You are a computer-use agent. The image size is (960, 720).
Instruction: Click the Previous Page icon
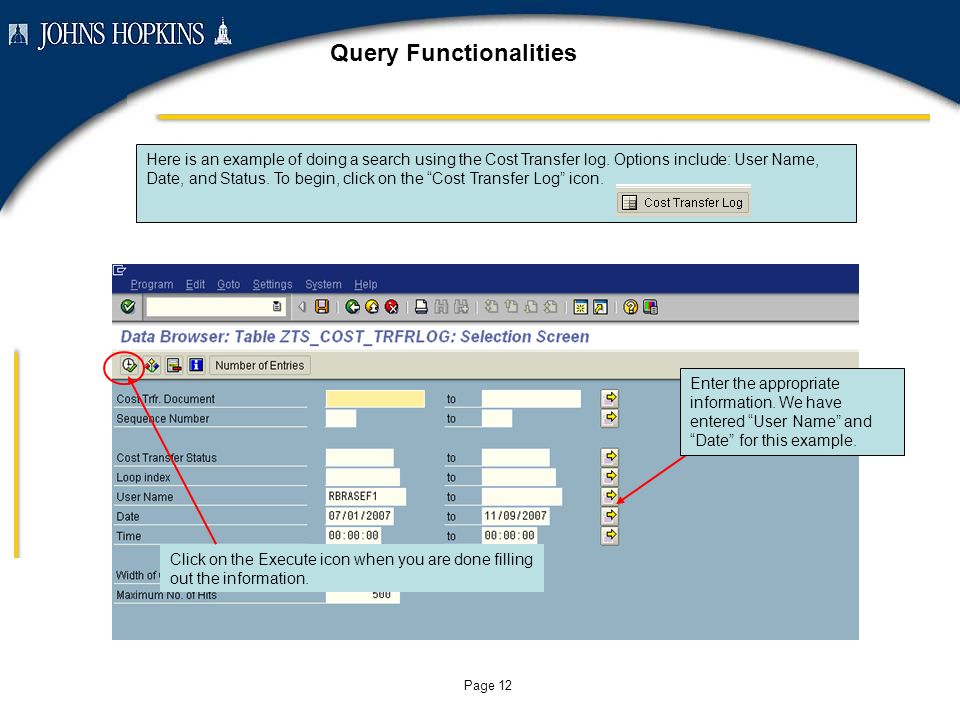[x=511, y=307]
